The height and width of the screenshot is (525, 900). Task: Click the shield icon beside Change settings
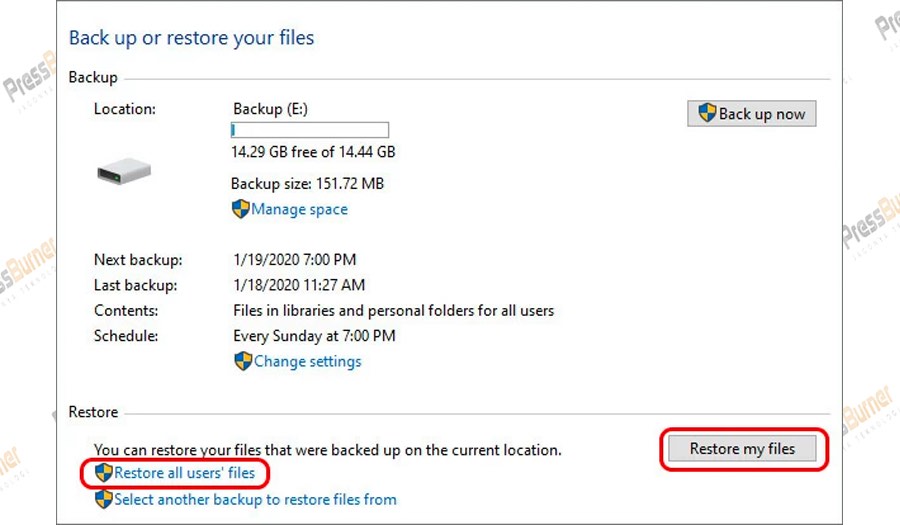pyautogui.click(x=243, y=361)
